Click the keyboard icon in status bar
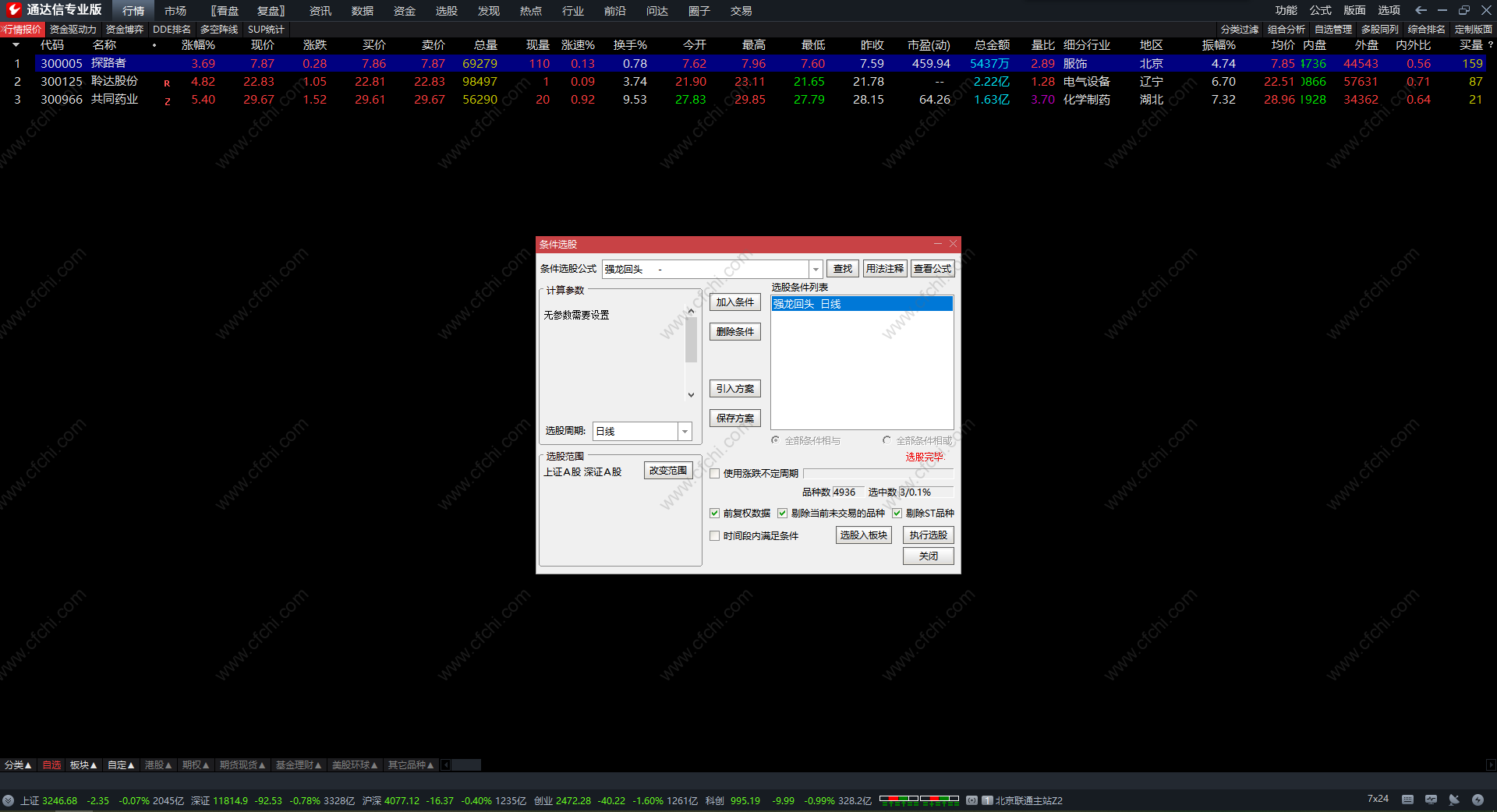1497x812 pixels. coord(1407,800)
